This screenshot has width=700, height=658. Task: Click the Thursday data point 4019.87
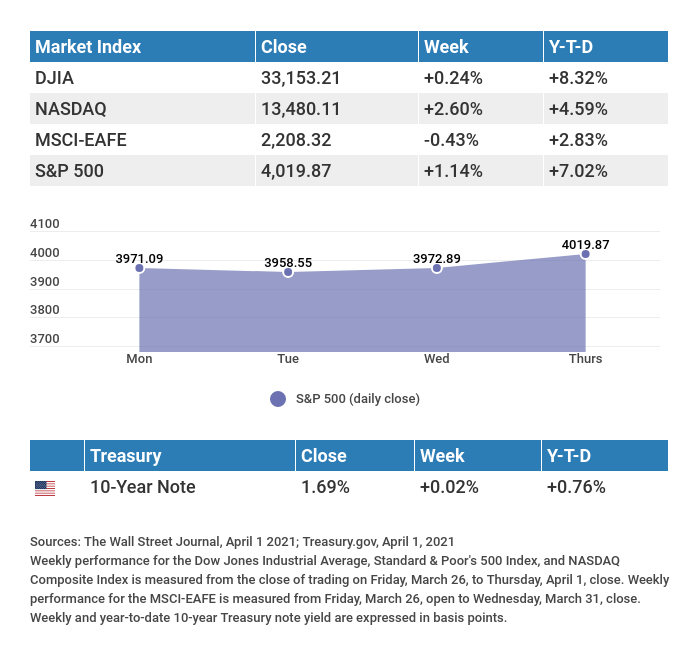click(585, 254)
